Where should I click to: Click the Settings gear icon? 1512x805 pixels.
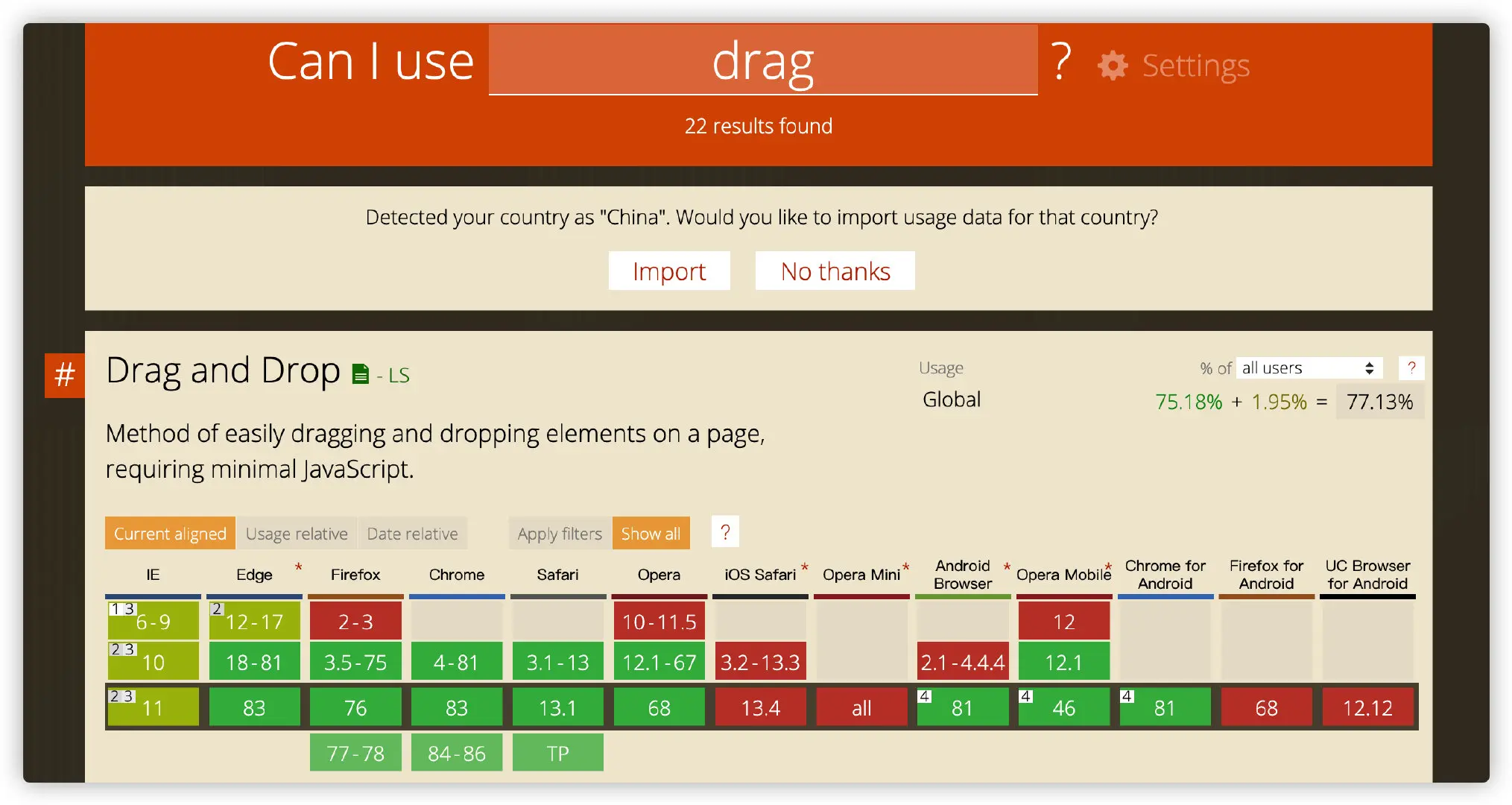tap(1112, 66)
